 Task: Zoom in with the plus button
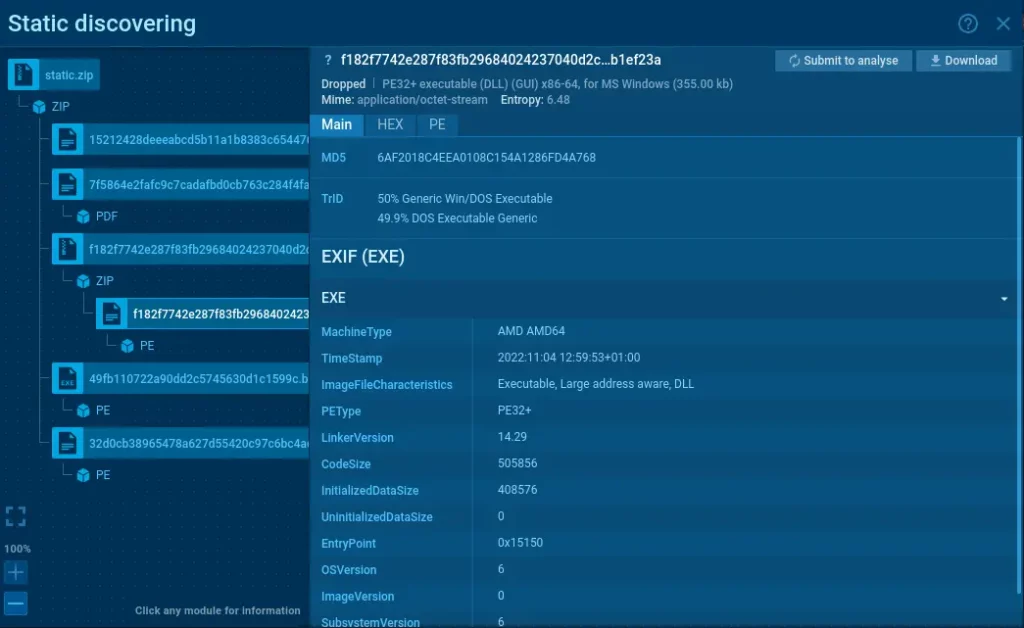[15, 573]
